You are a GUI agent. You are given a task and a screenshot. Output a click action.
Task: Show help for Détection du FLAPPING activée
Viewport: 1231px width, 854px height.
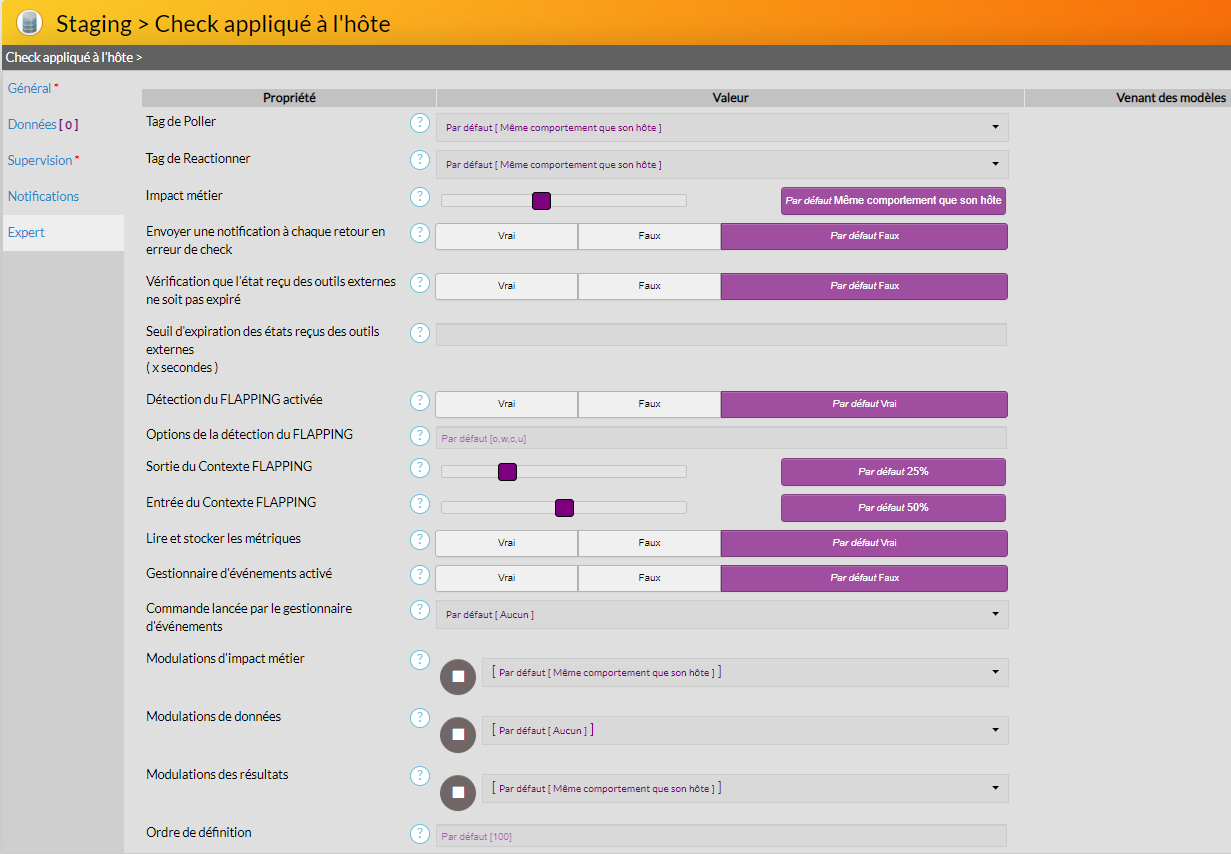(x=420, y=401)
